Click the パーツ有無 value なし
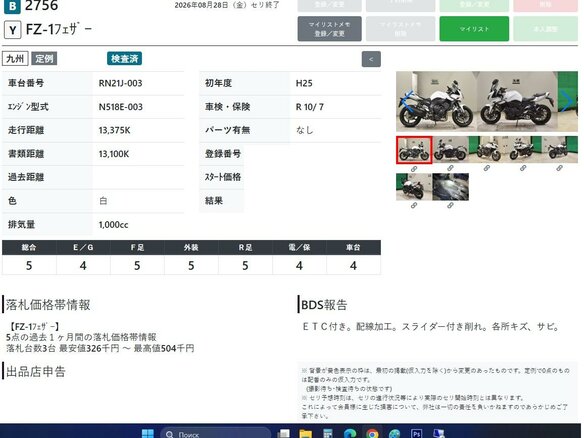Viewport: 584px width, 438px height. pos(305,130)
